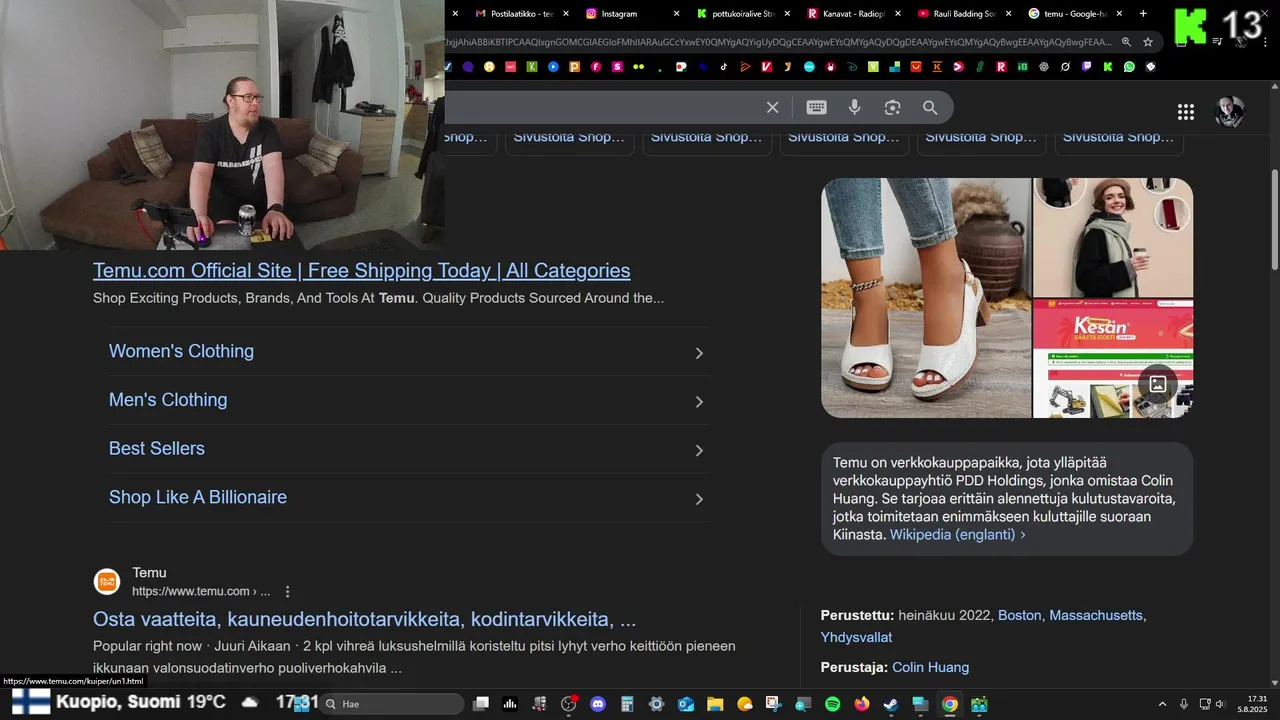Open the Wikipedia (englanti) link
This screenshot has height=720, width=1280.
(957, 535)
